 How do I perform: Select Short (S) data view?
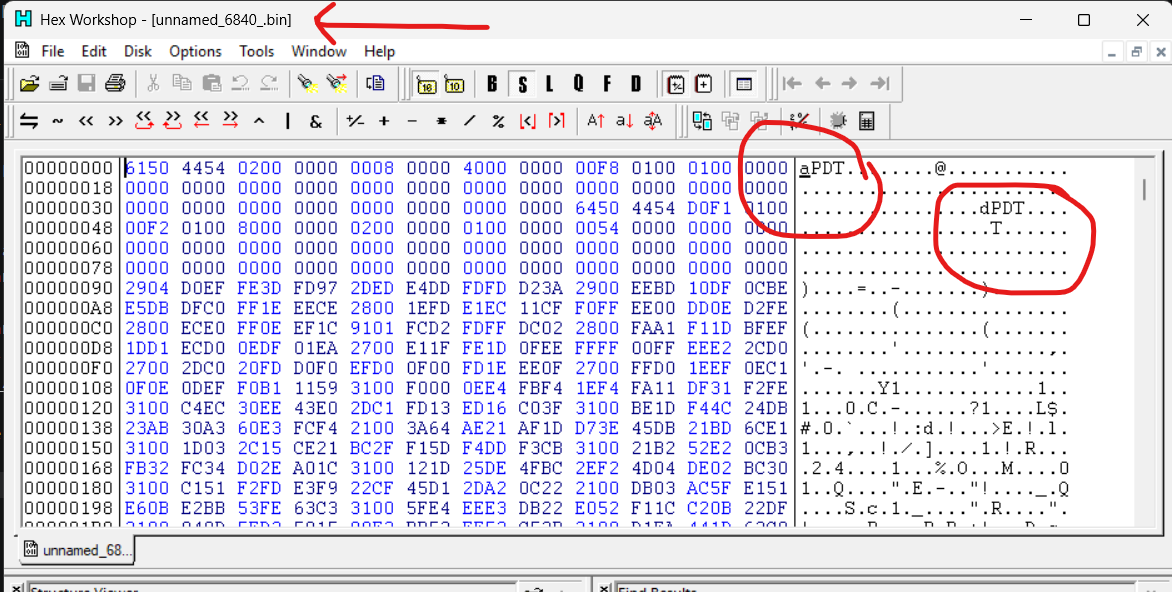(x=522, y=84)
